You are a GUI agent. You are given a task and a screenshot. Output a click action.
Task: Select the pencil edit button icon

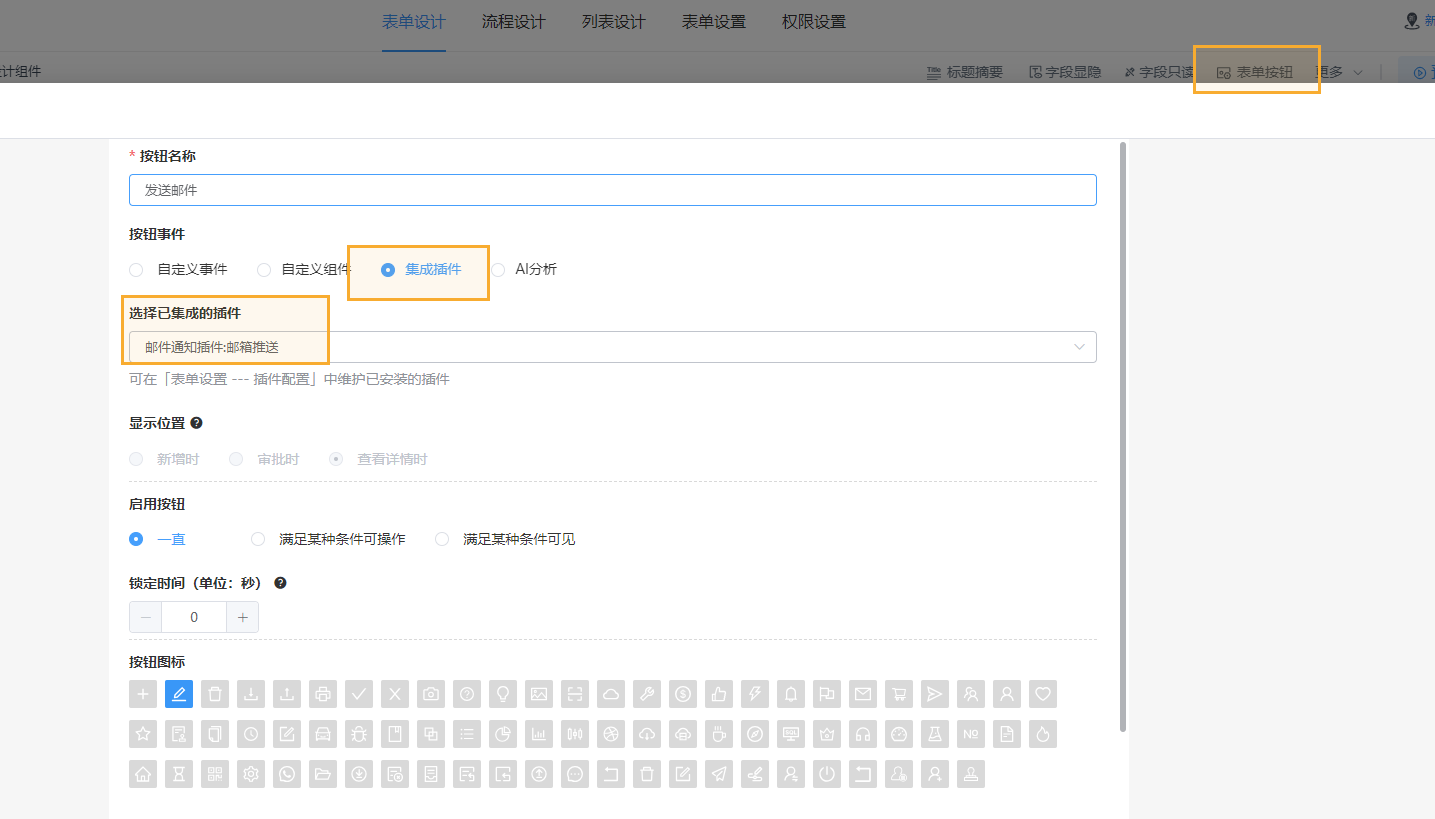click(179, 693)
